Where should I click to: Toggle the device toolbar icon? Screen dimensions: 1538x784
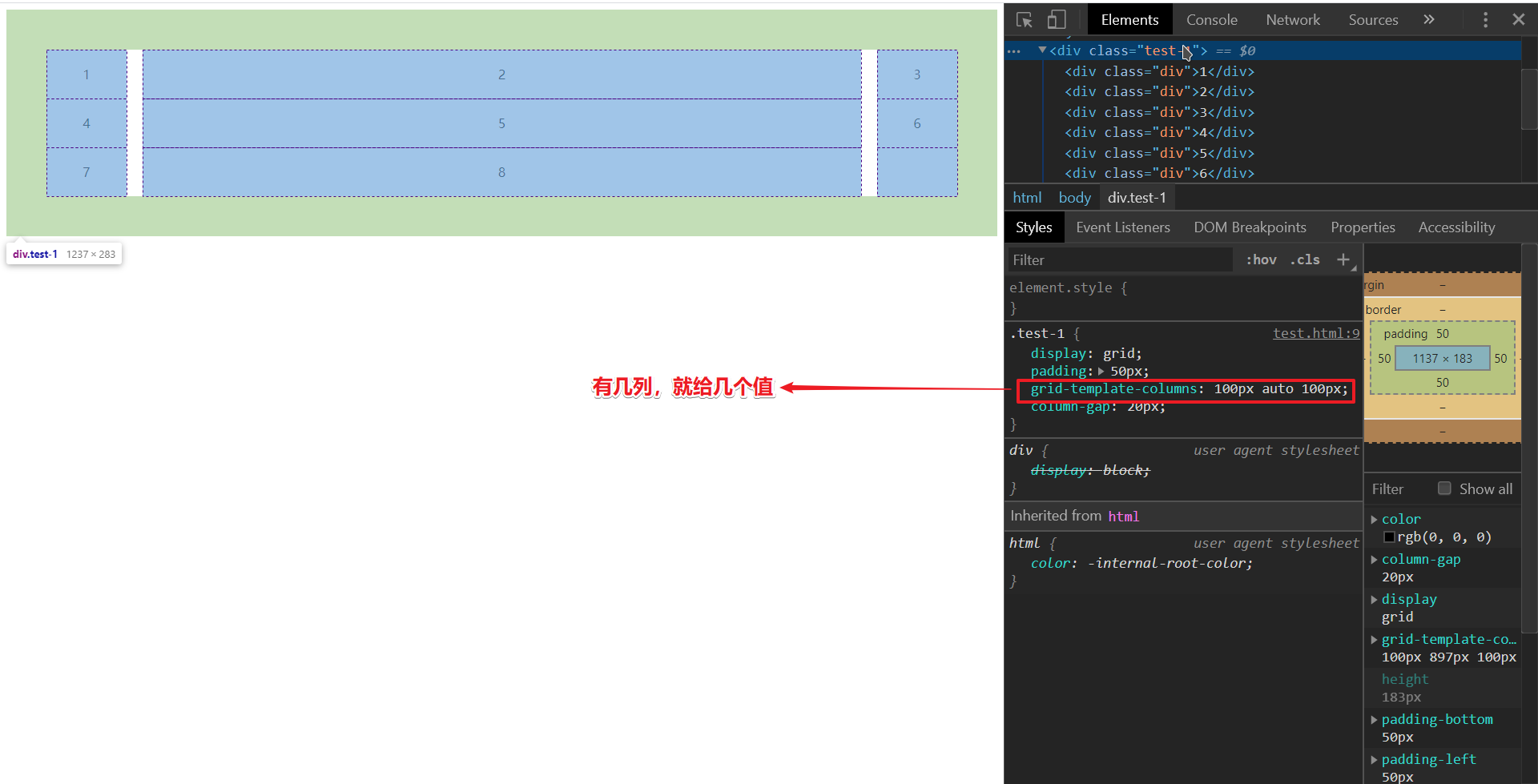(1057, 20)
